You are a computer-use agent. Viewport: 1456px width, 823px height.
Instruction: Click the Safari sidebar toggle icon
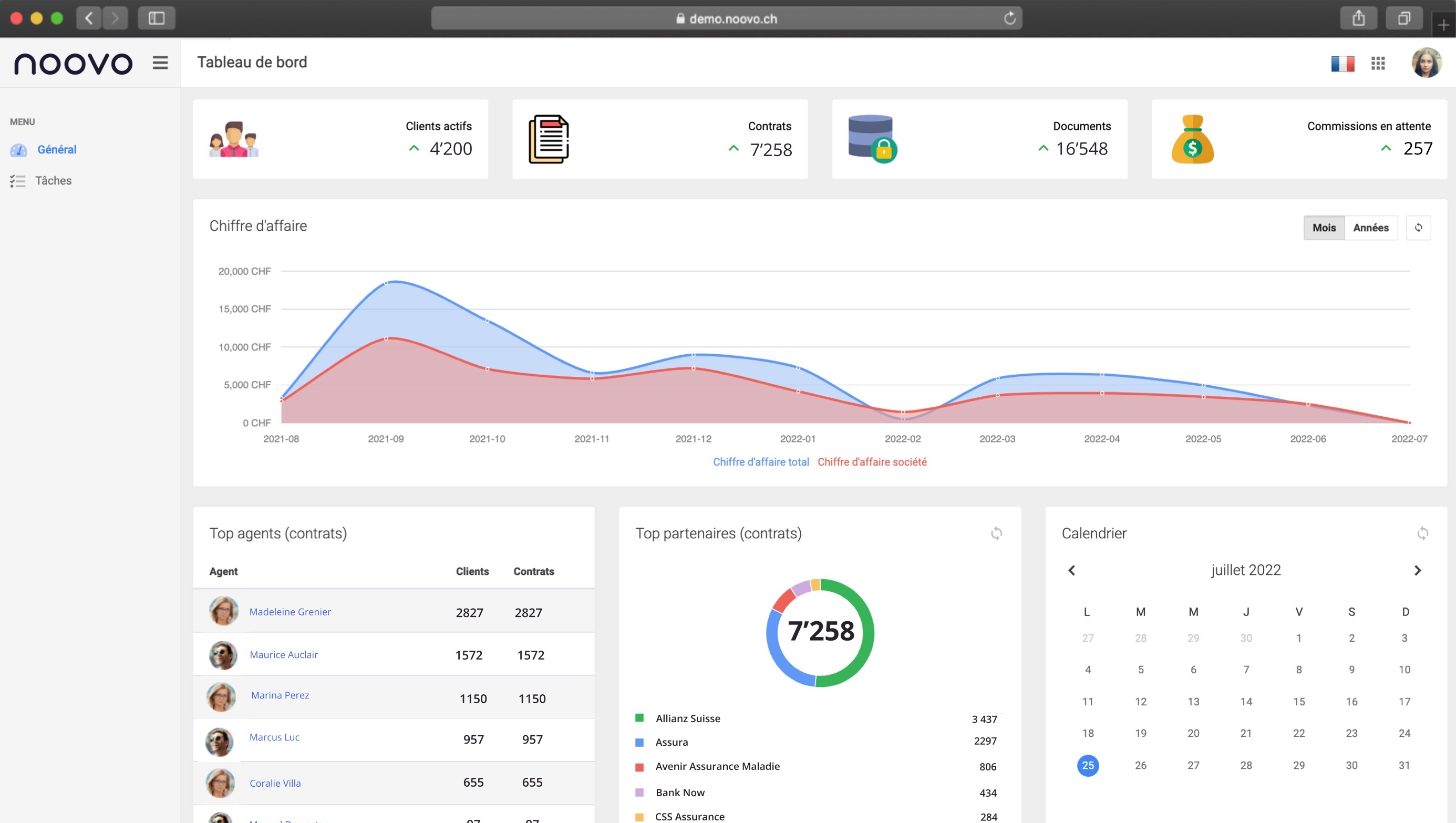pyautogui.click(x=157, y=18)
